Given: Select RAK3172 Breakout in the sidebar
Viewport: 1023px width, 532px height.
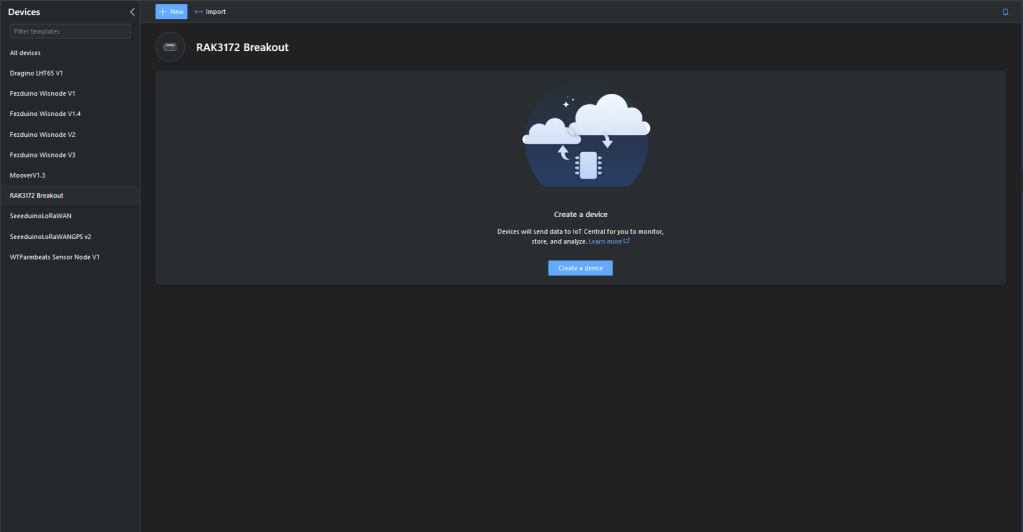Looking at the screenshot, I should (36, 195).
